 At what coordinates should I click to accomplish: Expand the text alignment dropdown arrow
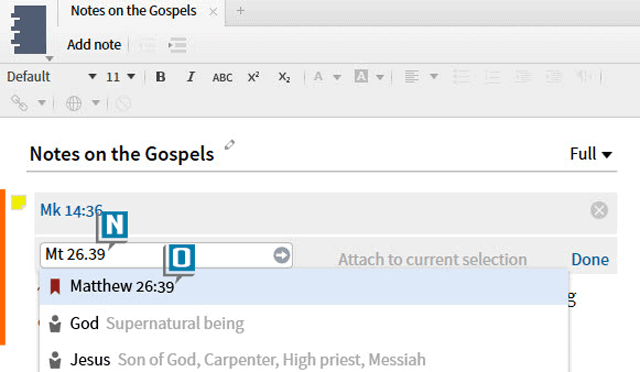click(x=434, y=76)
